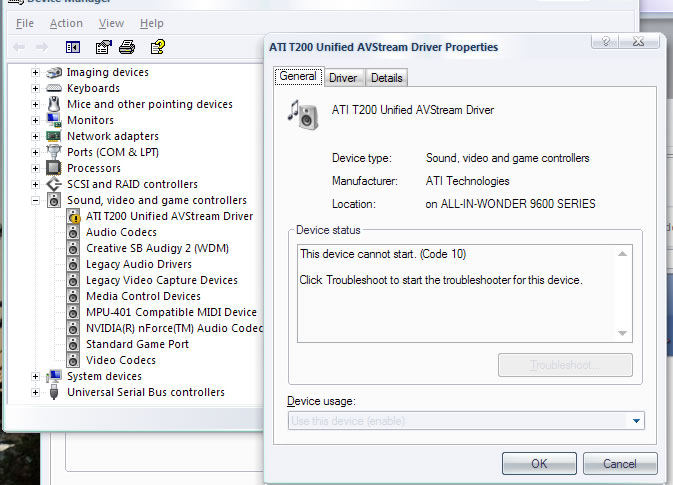Expand the Processors node
This screenshot has width=673, height=485.
(x=36, y=168)
